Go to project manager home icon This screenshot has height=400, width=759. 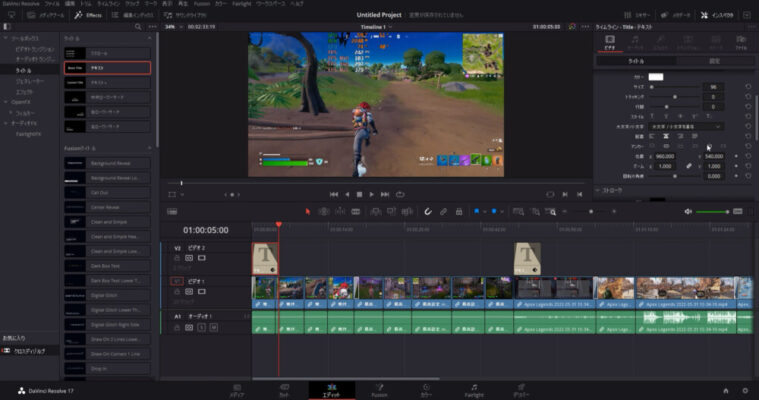tap(726, 390)
